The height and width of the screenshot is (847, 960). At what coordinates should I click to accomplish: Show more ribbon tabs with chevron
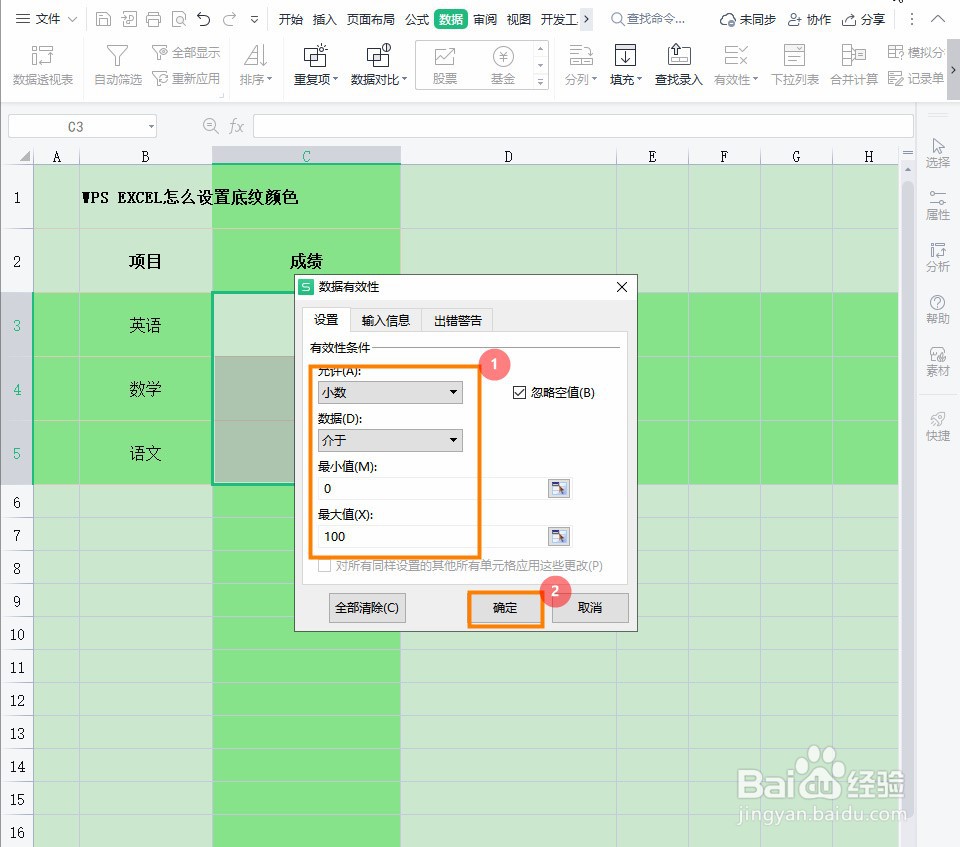(587, 19)
